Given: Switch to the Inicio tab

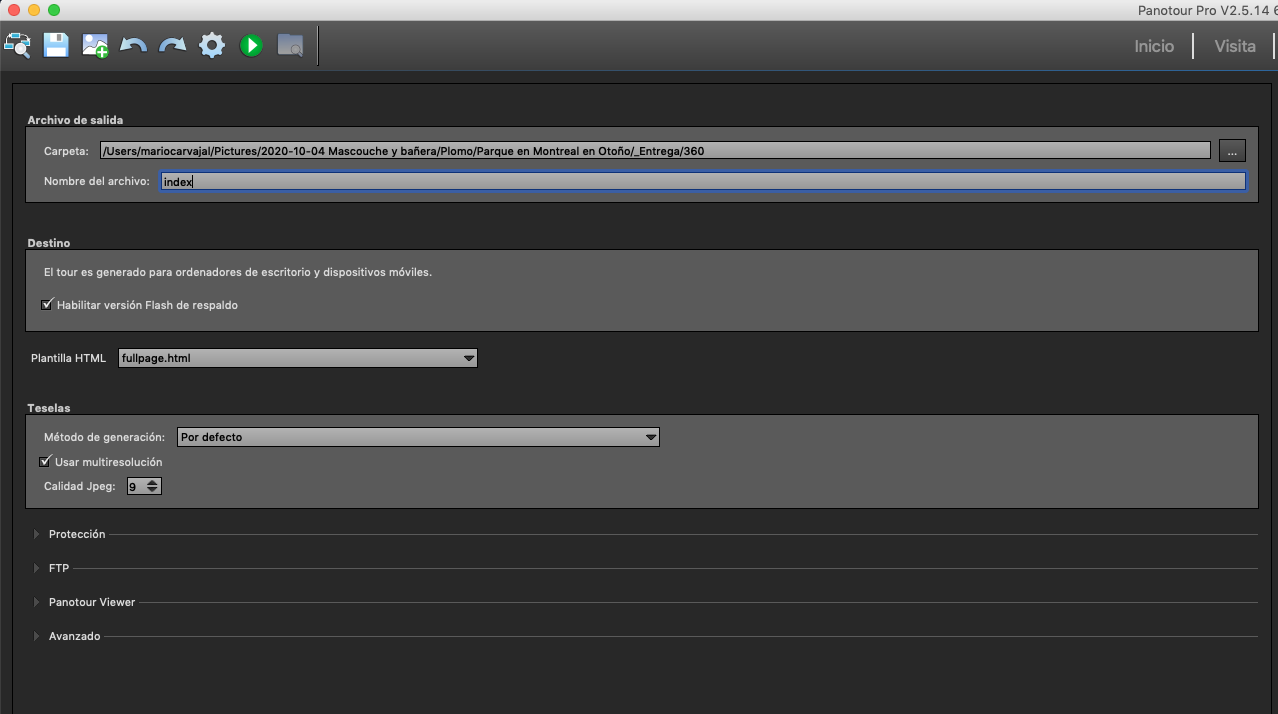Looking at the screenshot, I should tap(1153, 46).
